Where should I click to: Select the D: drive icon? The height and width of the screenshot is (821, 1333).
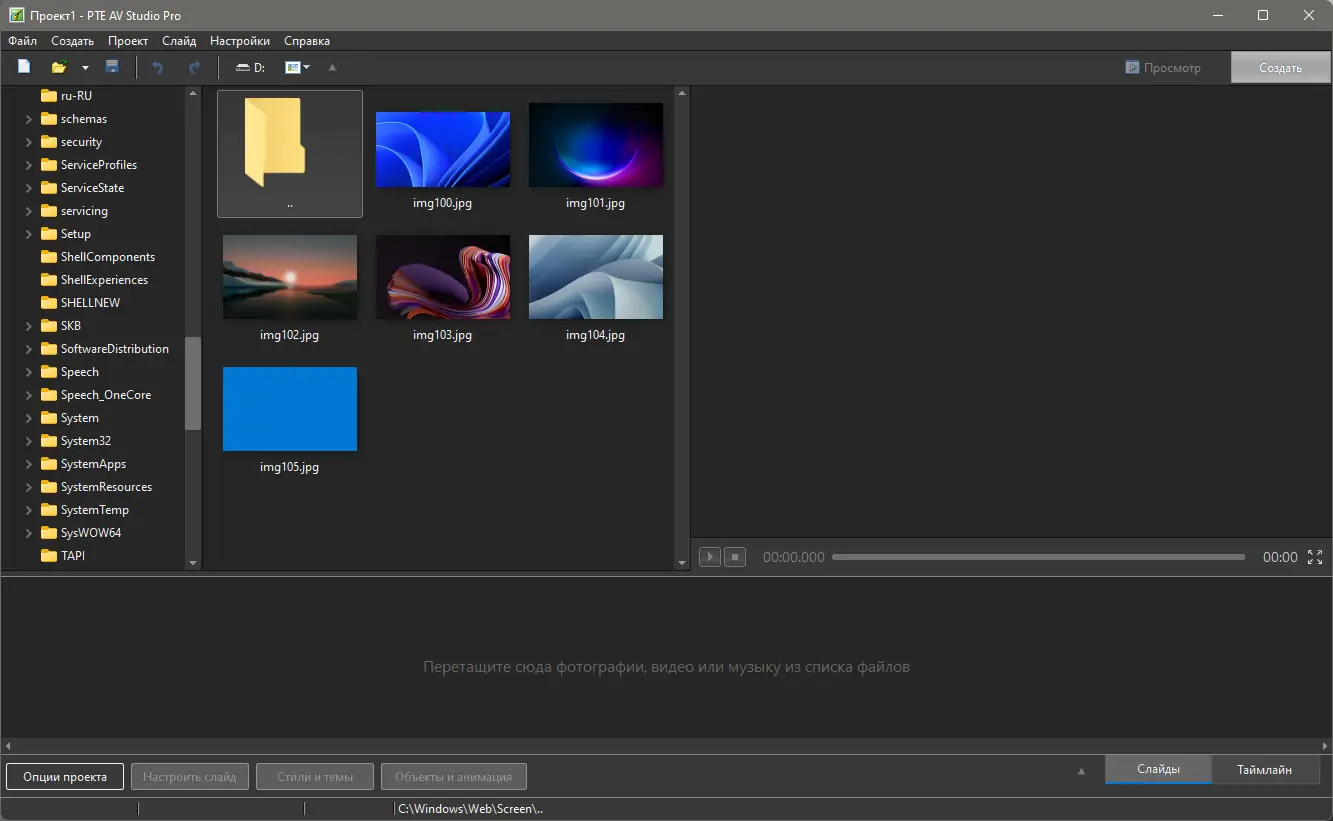(x=249, y=67)
